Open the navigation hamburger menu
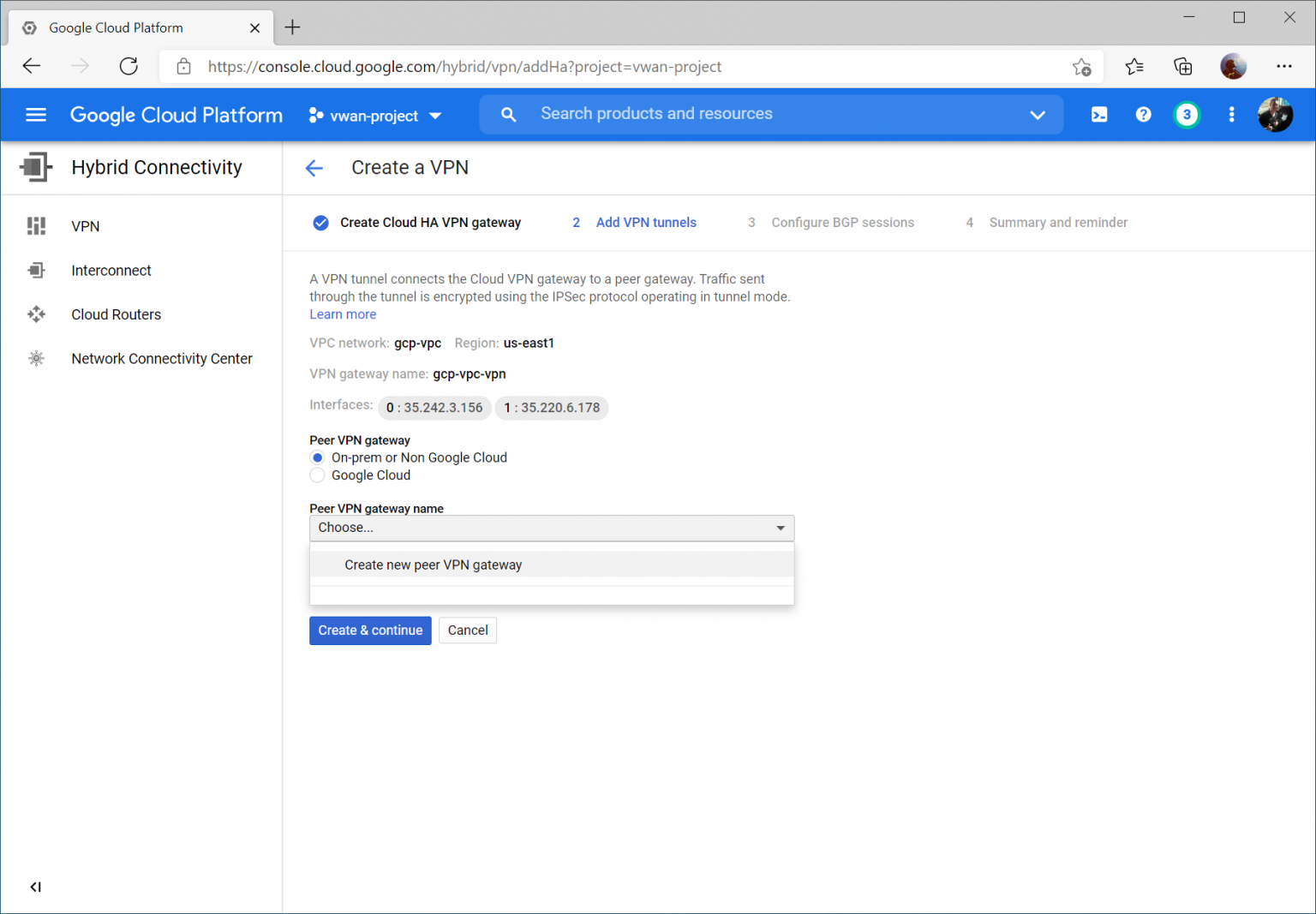 pyautogui.click(x=35, y=115)
